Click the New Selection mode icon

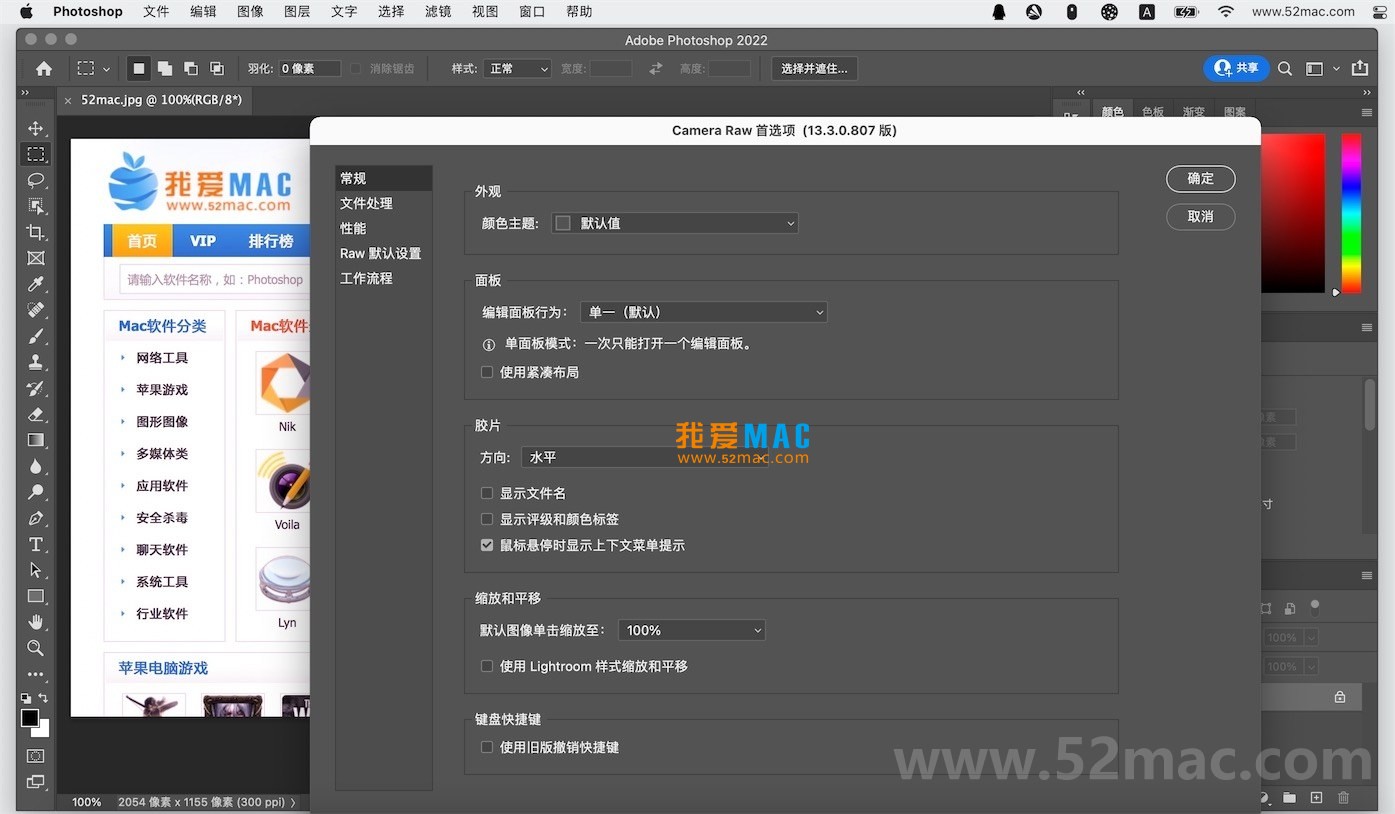click(x=139, y=69)
